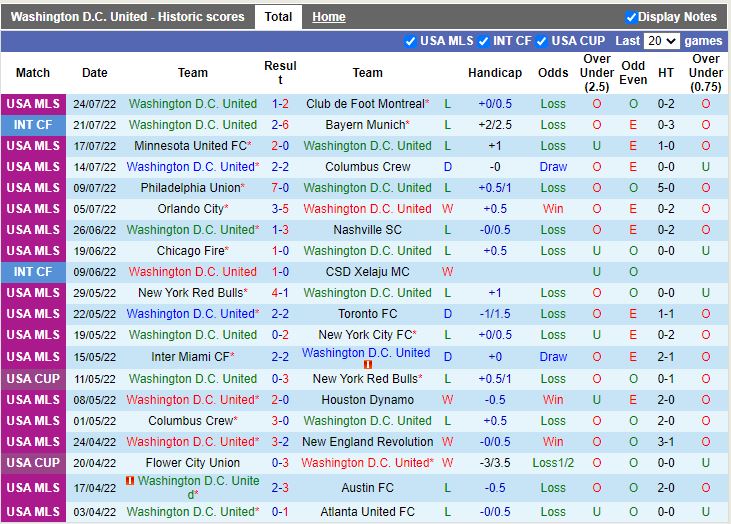731x524 pixels.
Task: Click the Handicap column header
Action: coord(494,73)
